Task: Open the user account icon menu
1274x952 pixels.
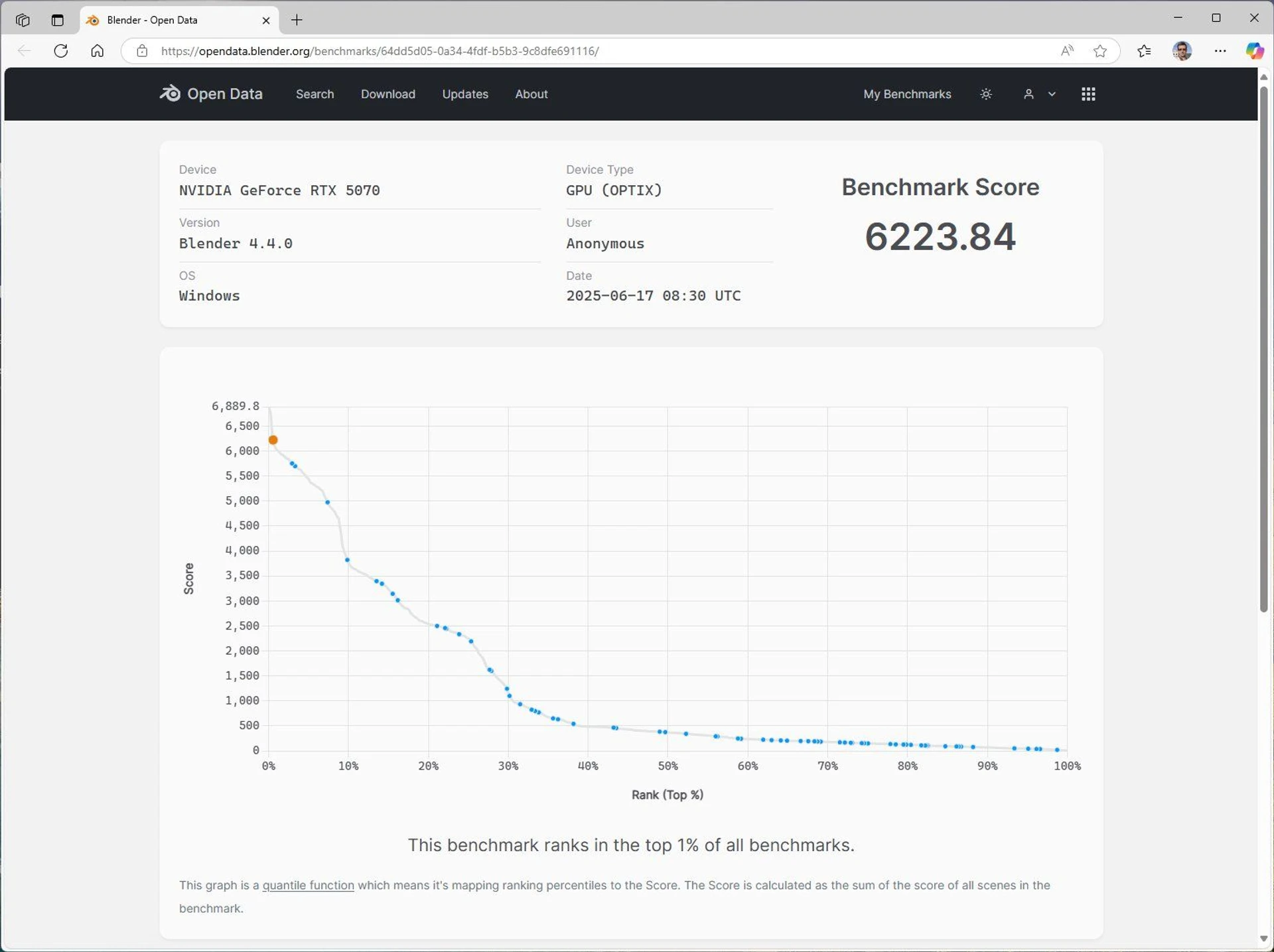Action: tap(1028, 94)
